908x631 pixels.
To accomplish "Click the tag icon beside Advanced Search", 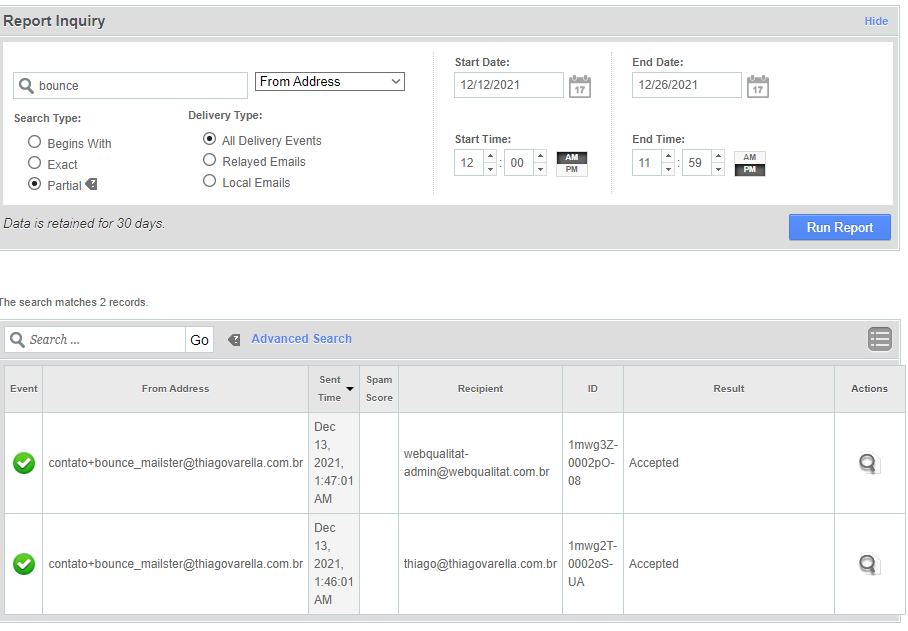I will pyautogui.click(x=234, y=340).
